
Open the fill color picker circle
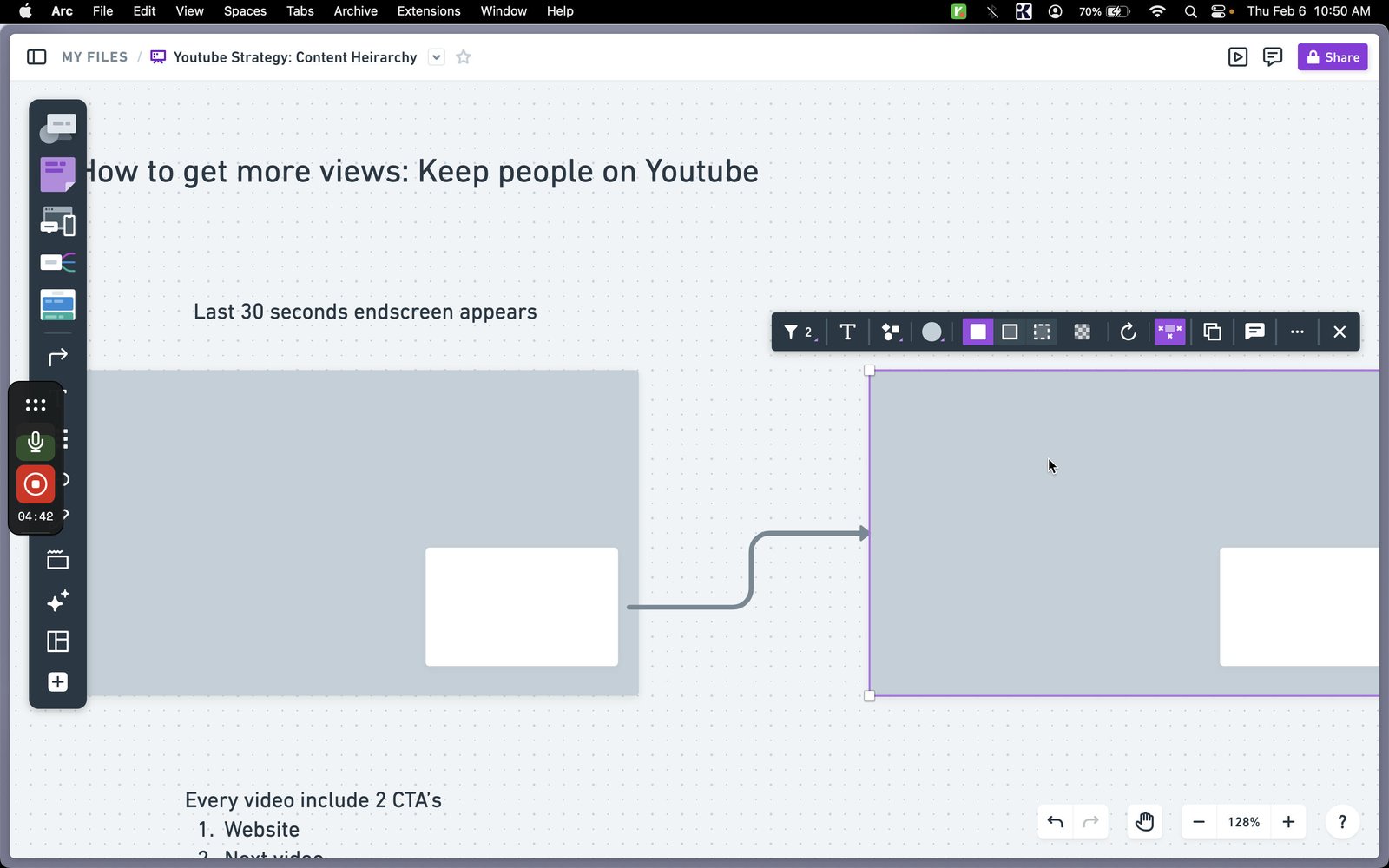click(x=932, y=332)
